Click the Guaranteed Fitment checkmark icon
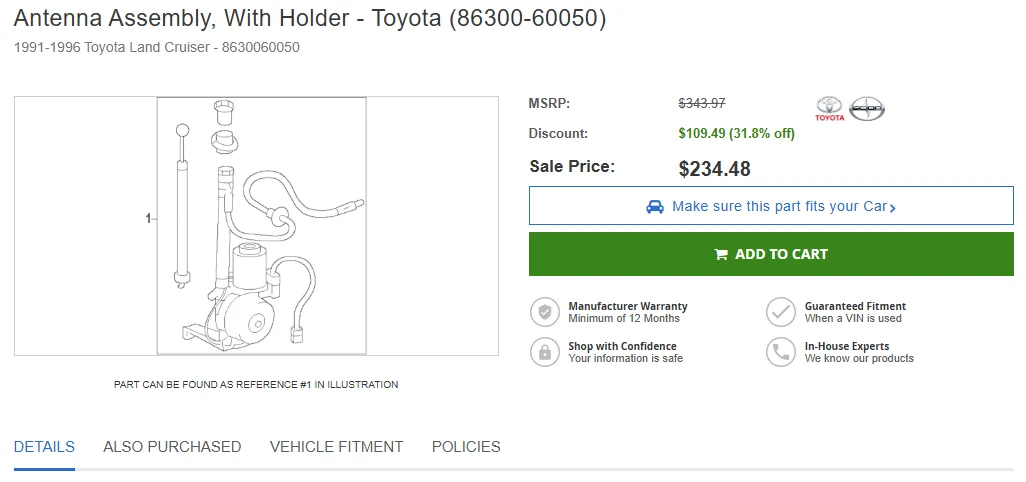The width and height of the screenshot is (1026, 482). (781, 312)
